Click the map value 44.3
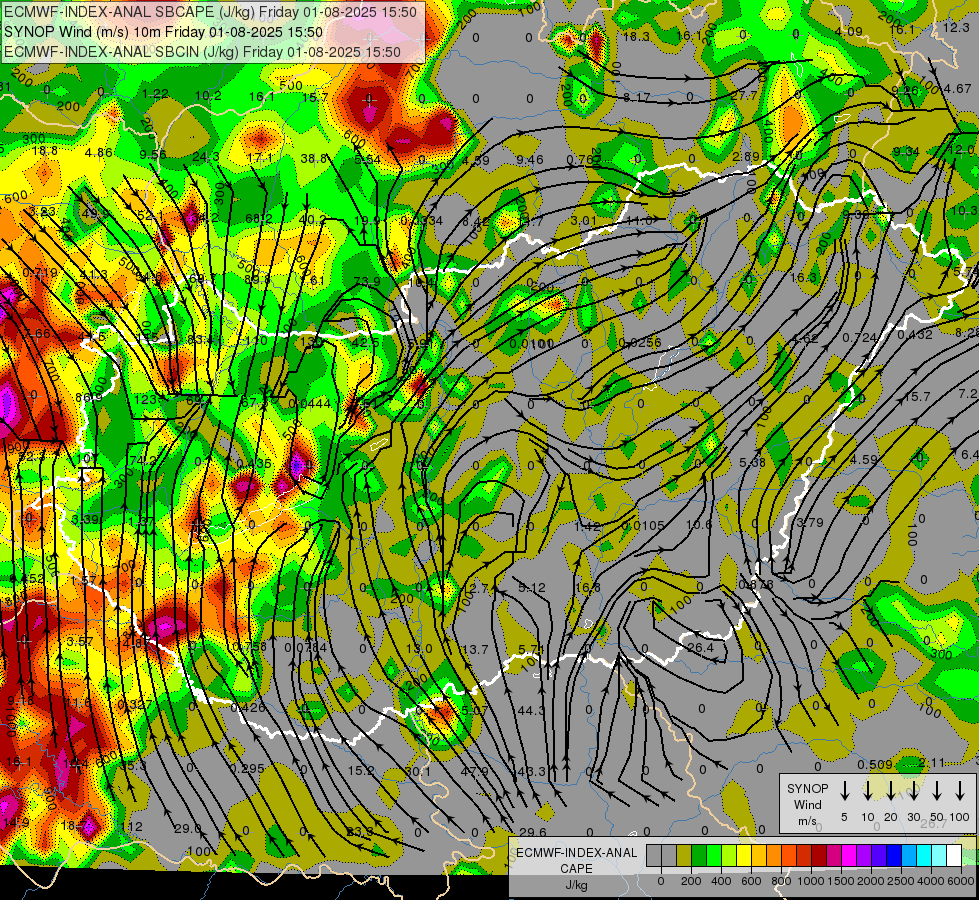 (x=532, y=710)
